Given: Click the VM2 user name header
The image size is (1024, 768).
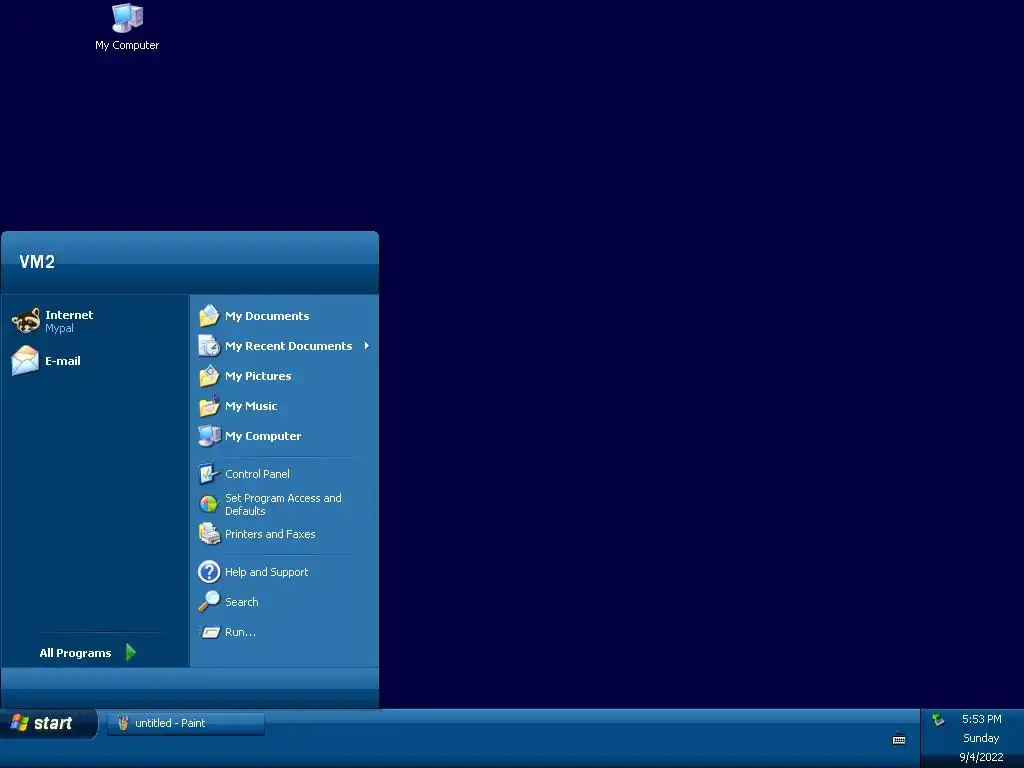Looking at the screenshot, I should click(37, 262).
